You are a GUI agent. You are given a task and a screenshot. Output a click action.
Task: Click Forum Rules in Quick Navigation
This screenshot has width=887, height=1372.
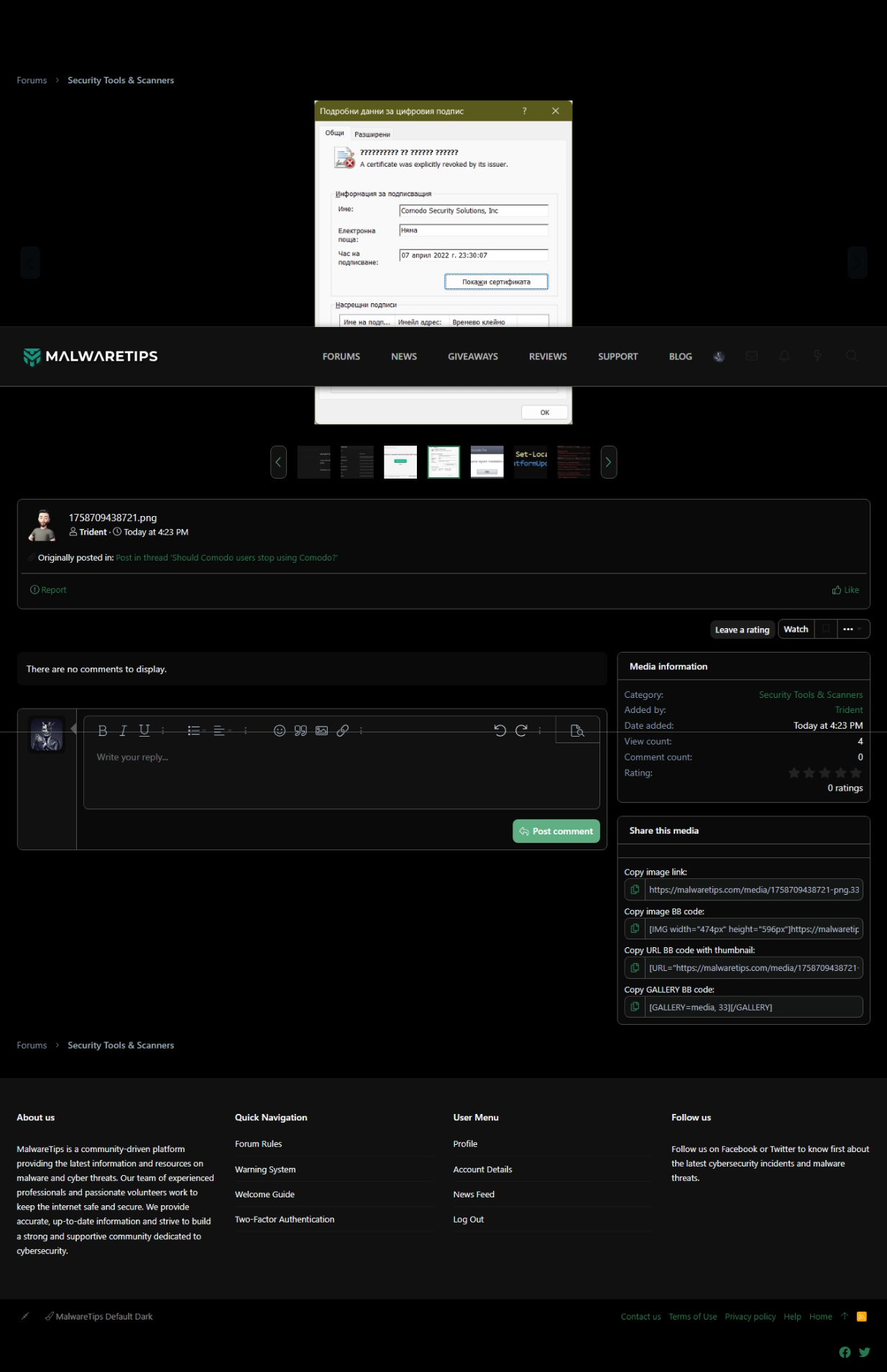[258, 1144]
